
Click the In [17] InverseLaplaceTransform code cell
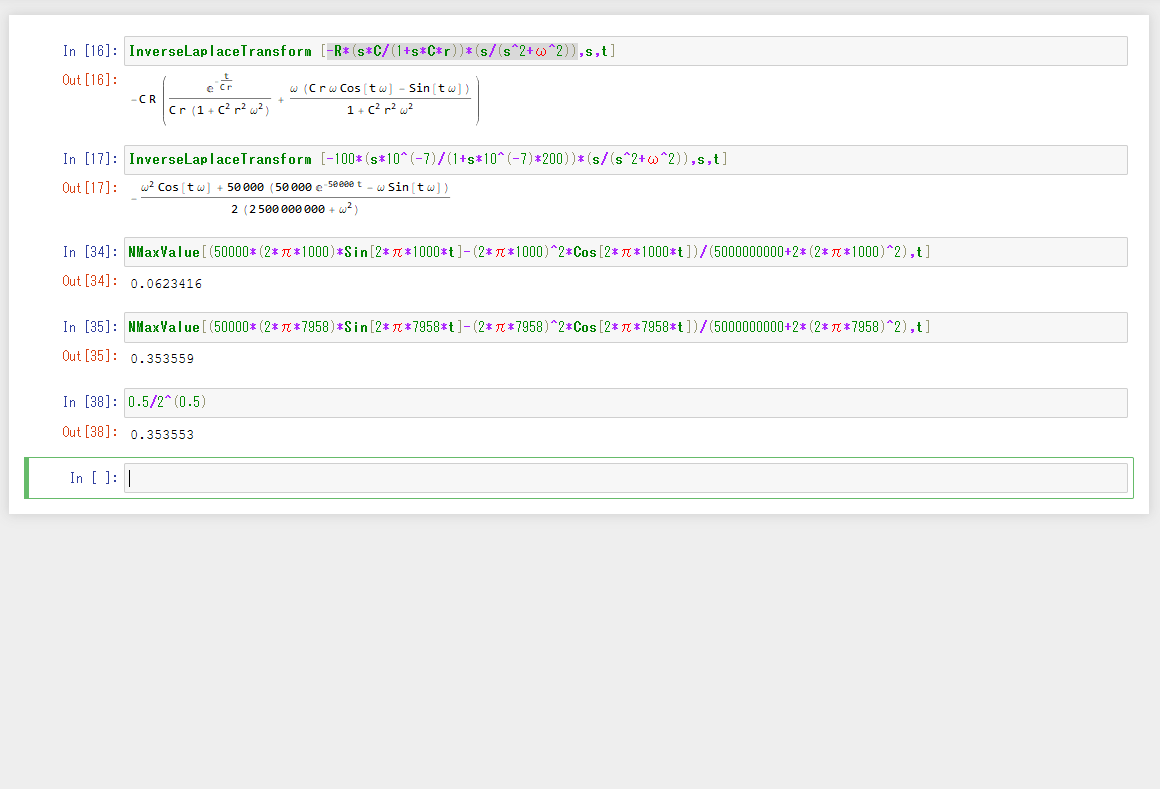pos(625,160)
